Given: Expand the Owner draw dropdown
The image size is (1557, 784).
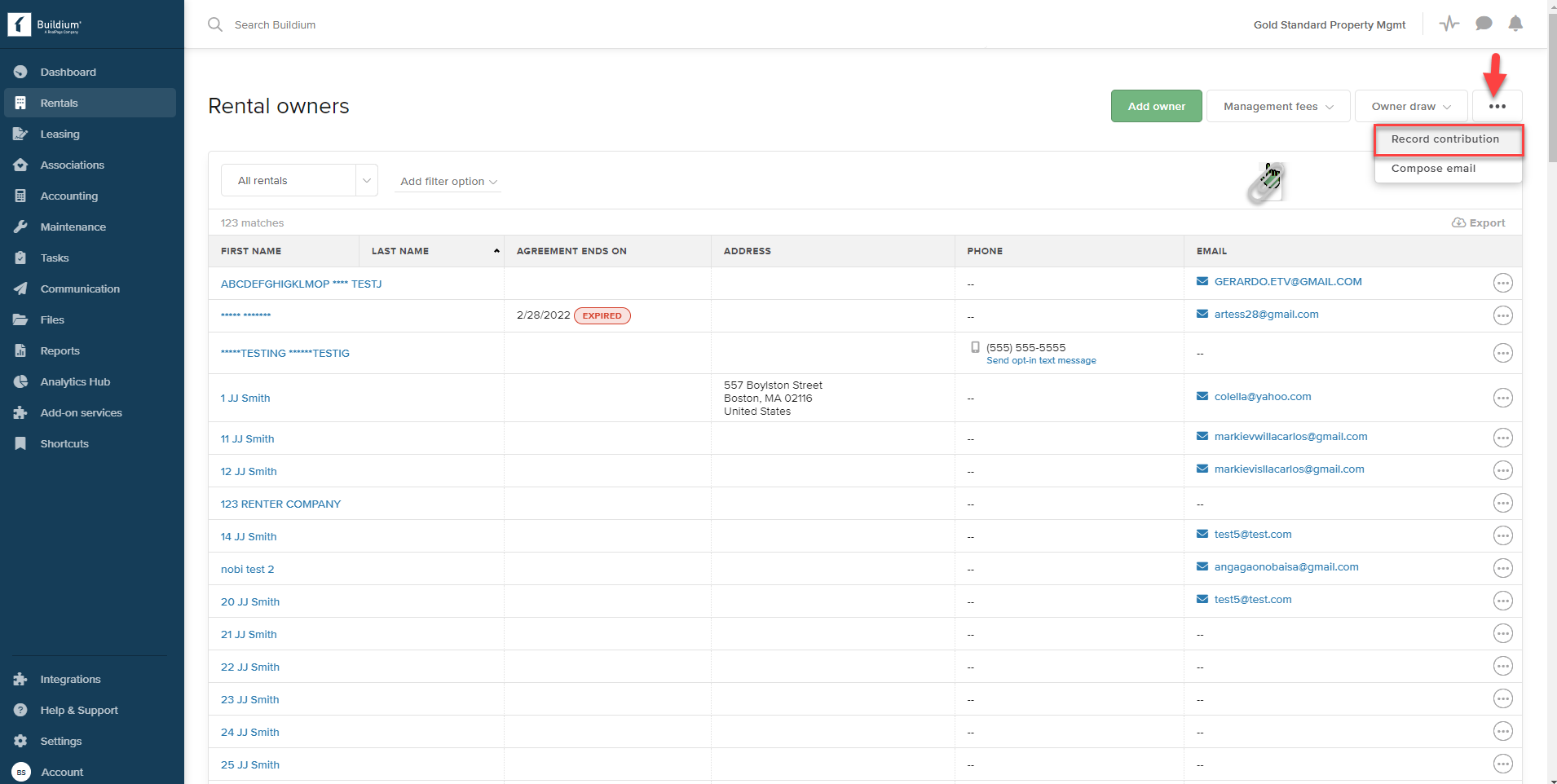Looking at the screenshot, I should pos(1411,106).
